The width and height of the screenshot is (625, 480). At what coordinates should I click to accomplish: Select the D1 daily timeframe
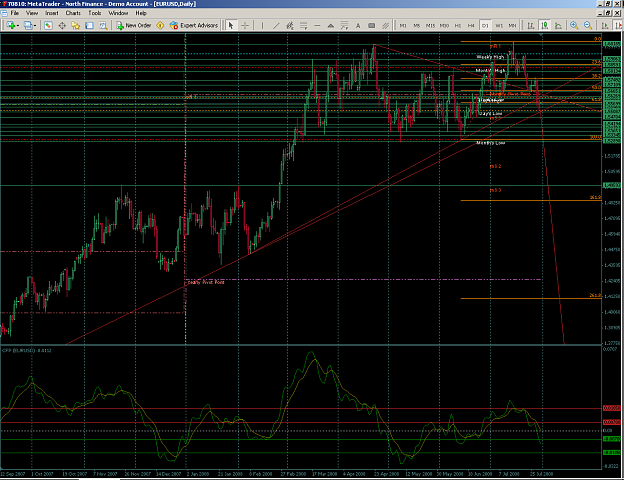(x=485, y=26)
